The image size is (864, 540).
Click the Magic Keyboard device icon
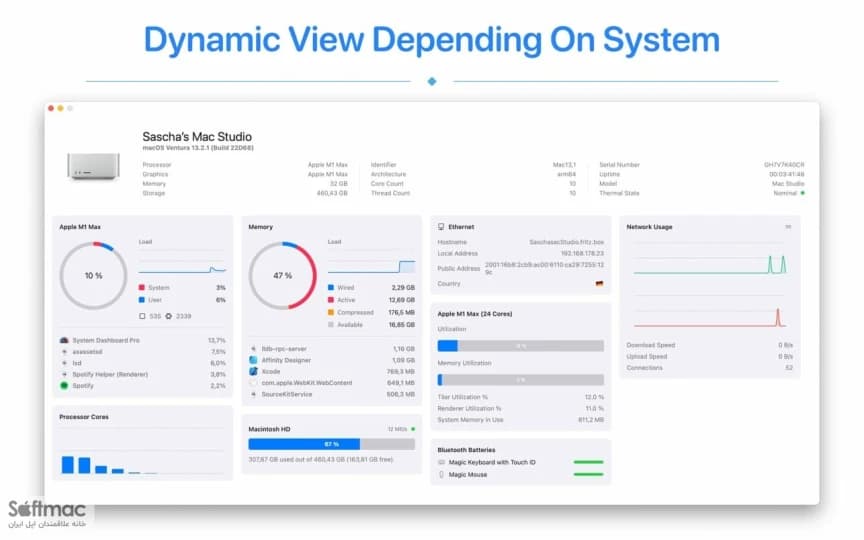pyautogui.click(x=441, y=462)
